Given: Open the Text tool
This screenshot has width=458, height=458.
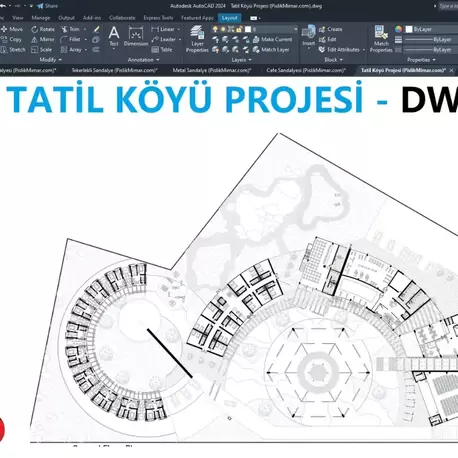Looking at the screenshot, I should [114, 36].
